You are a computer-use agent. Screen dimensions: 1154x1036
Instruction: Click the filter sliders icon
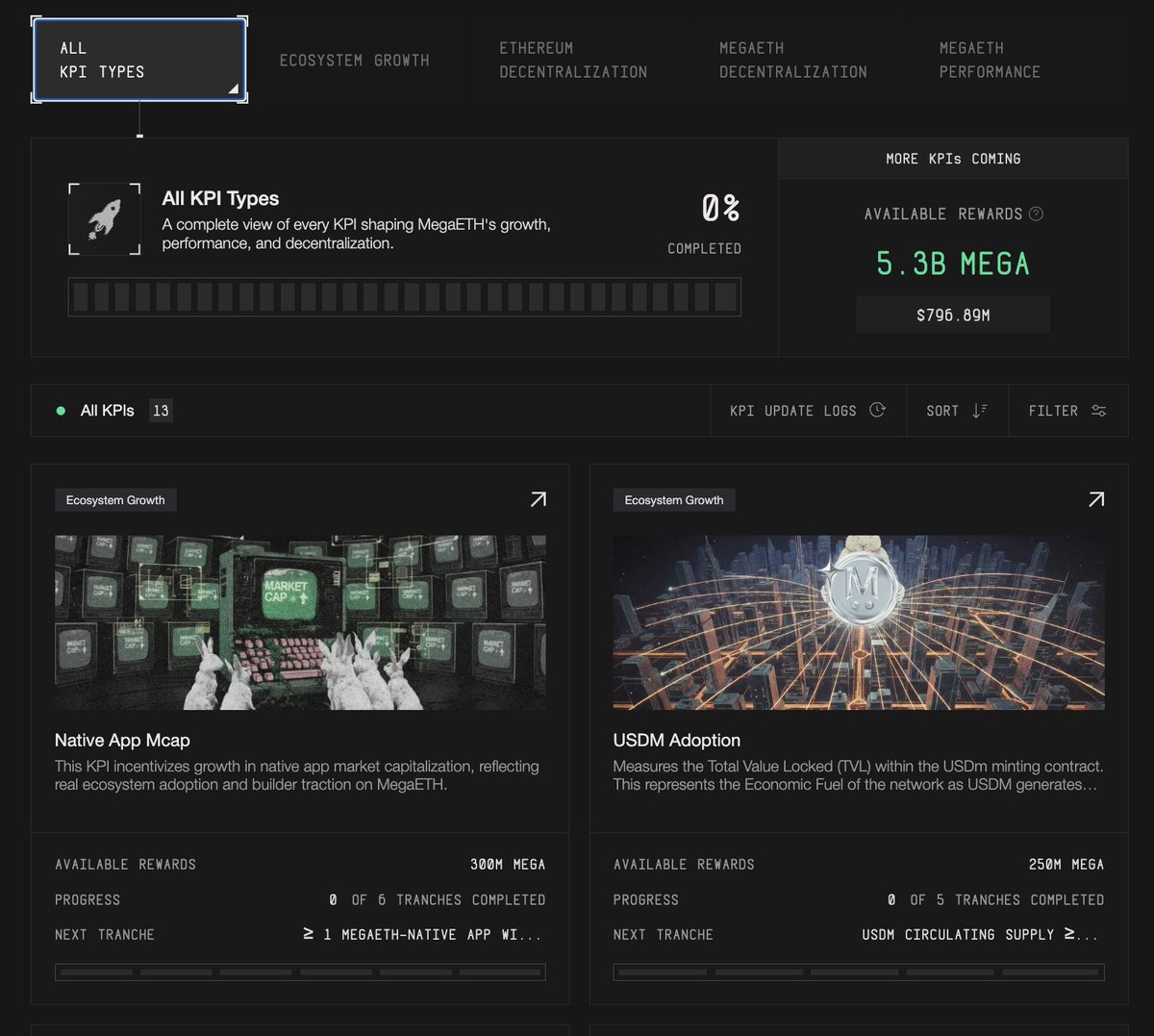point(1098,410)
